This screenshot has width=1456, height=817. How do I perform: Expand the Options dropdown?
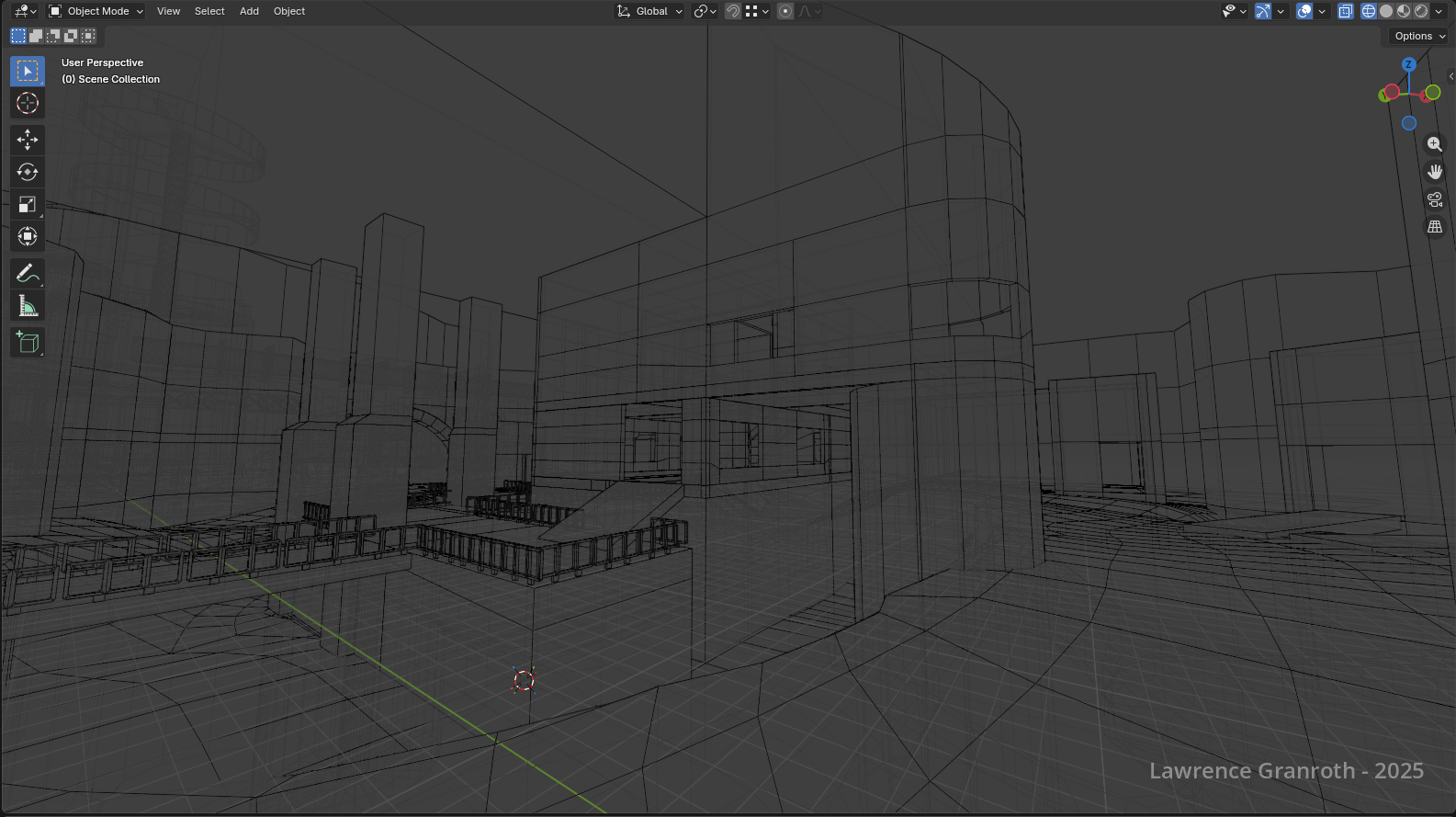click(1419, 36)
